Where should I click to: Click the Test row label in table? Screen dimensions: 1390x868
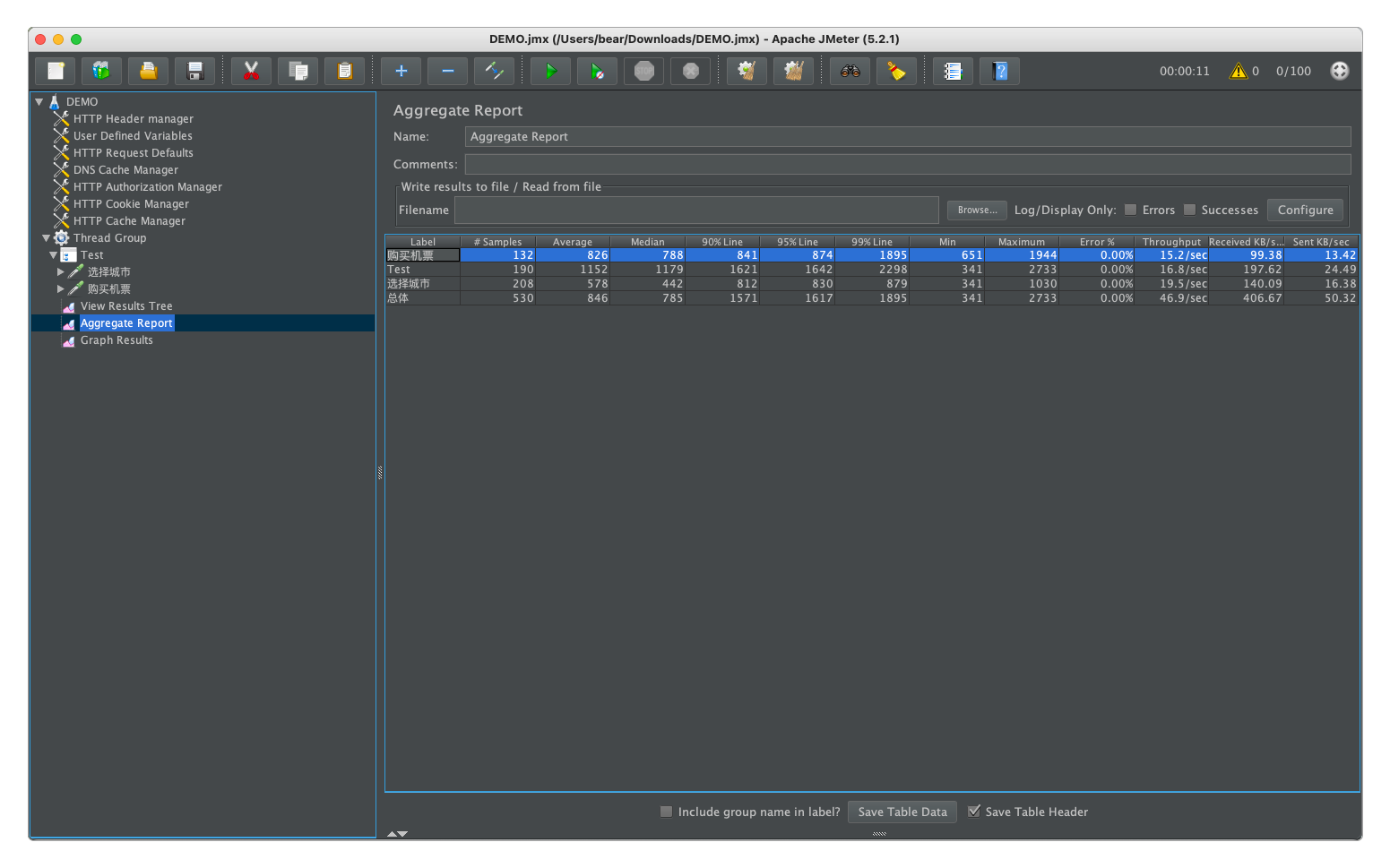pyautogui.click(x=399, y=270)
